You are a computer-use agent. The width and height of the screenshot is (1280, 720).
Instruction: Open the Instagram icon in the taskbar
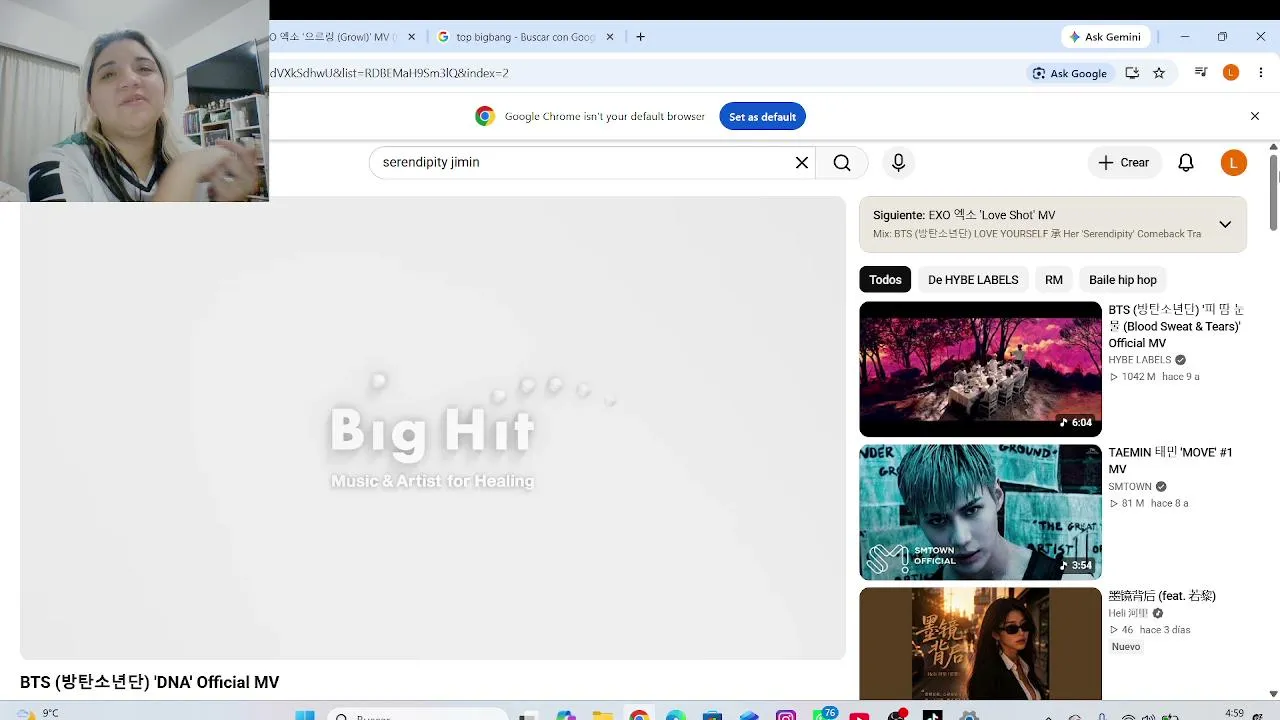pyautogui.click(x=786, y=715)
